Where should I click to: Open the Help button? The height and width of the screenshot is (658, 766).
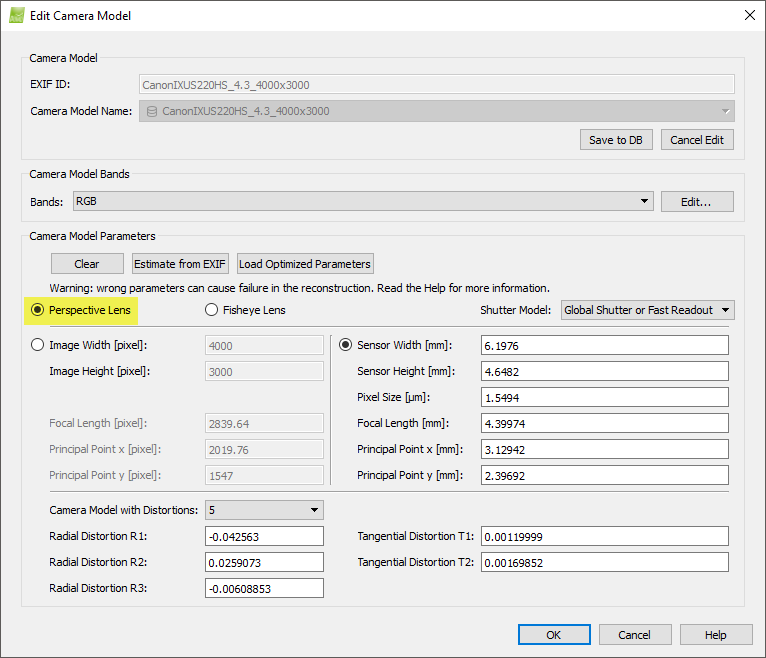[715, 635]
